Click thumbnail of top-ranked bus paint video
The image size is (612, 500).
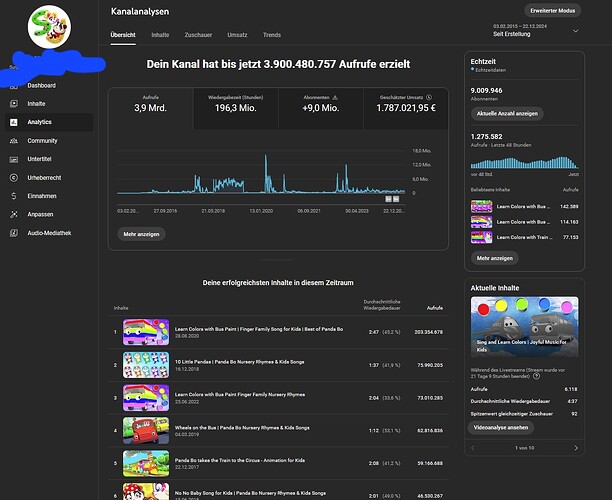coord(146,332)
